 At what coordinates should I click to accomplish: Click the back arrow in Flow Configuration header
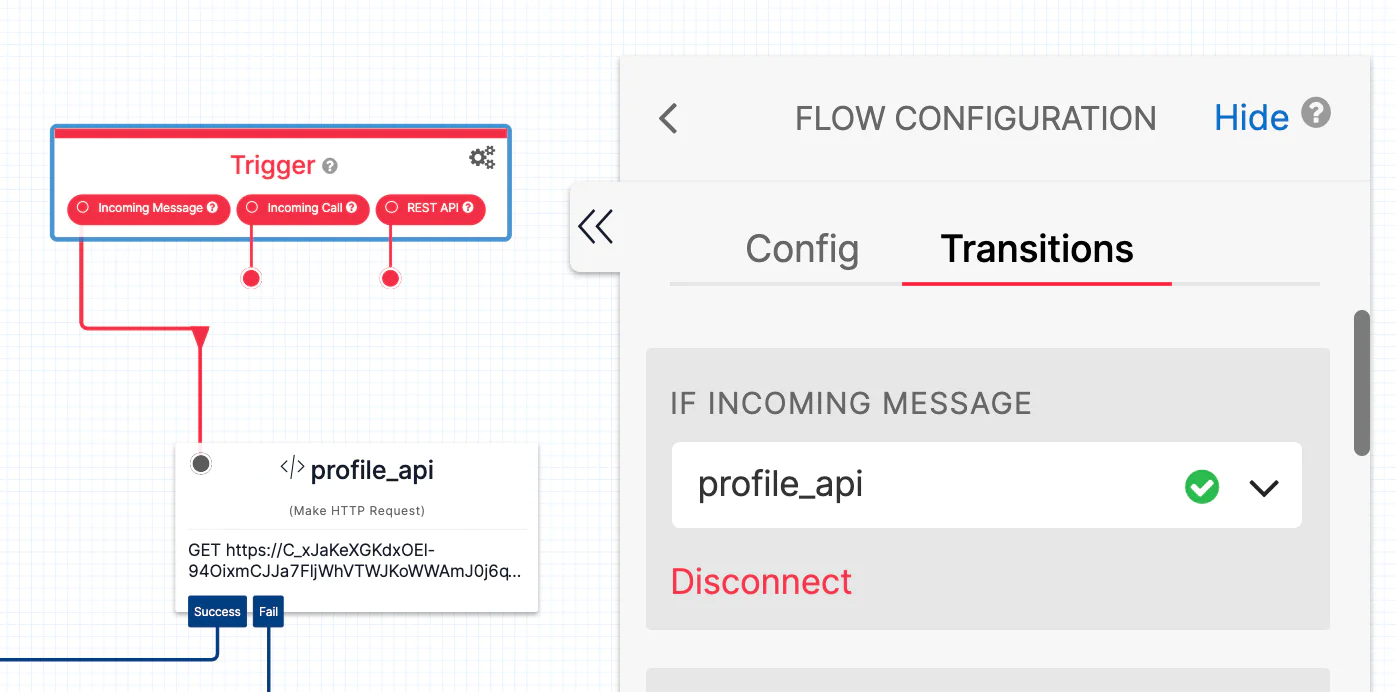(x=668, y=118)
